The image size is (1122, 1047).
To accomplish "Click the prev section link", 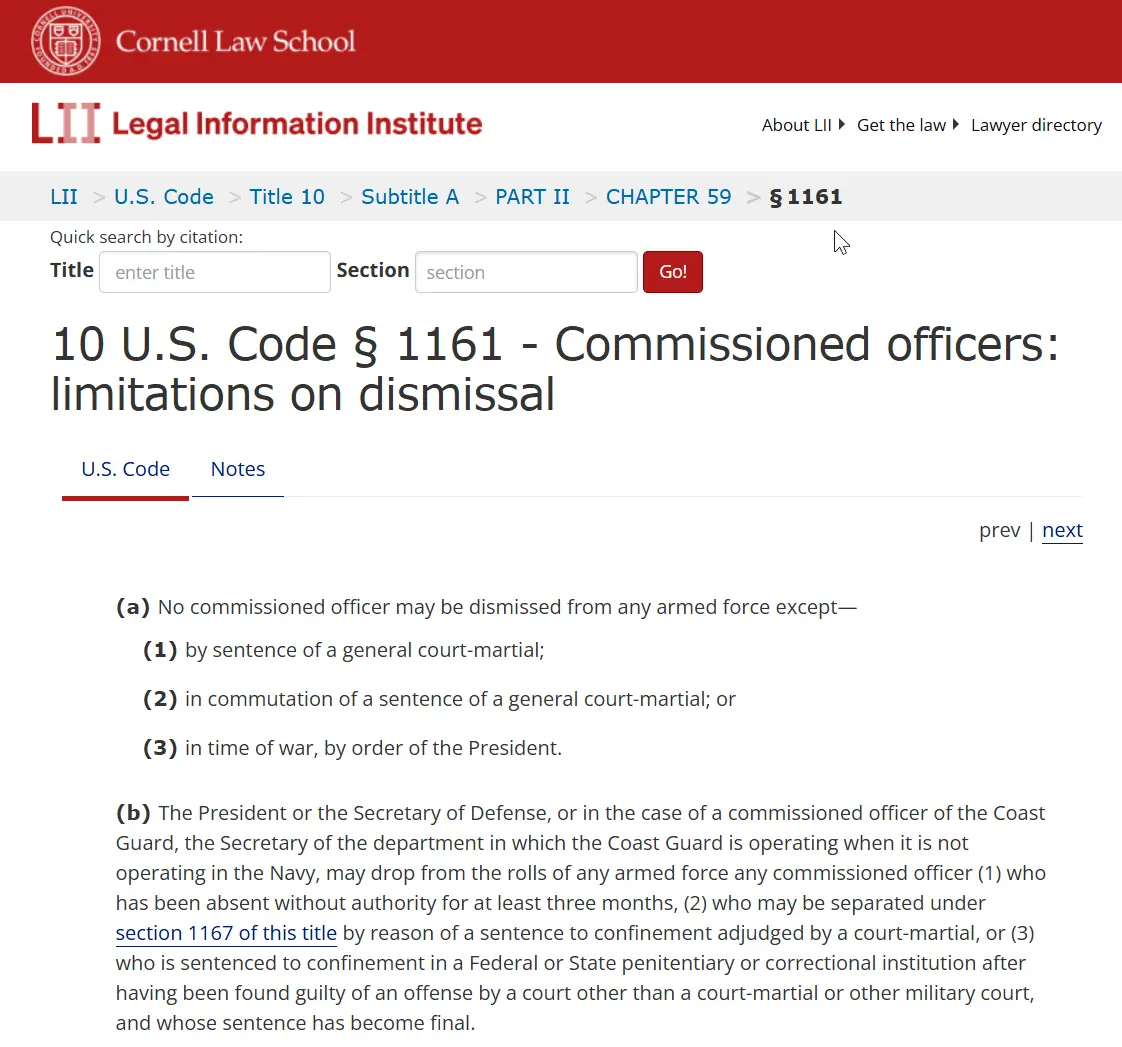I will tap(999, 530).
